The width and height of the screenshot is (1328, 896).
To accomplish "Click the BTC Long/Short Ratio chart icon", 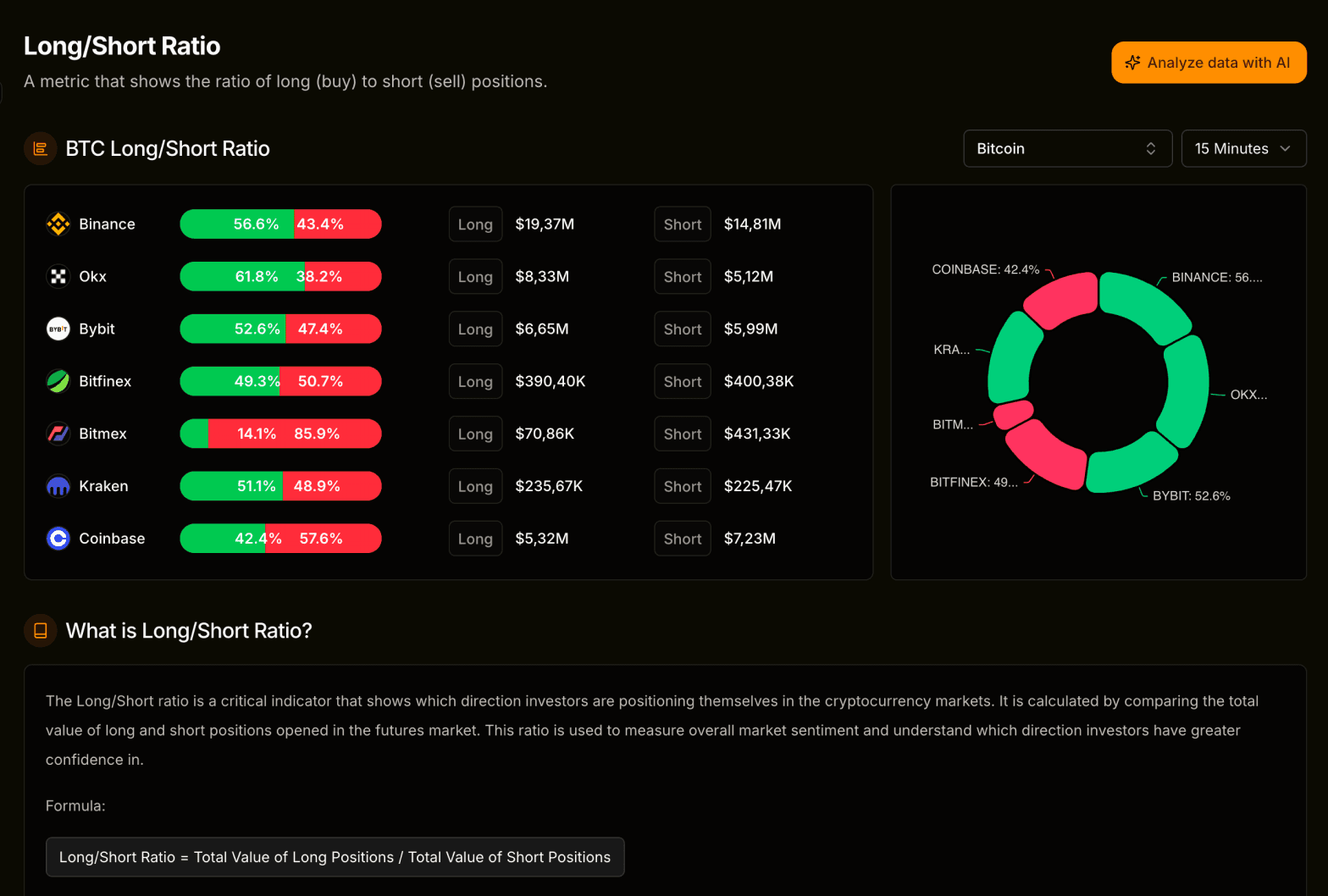I will [x=40, y=149].
